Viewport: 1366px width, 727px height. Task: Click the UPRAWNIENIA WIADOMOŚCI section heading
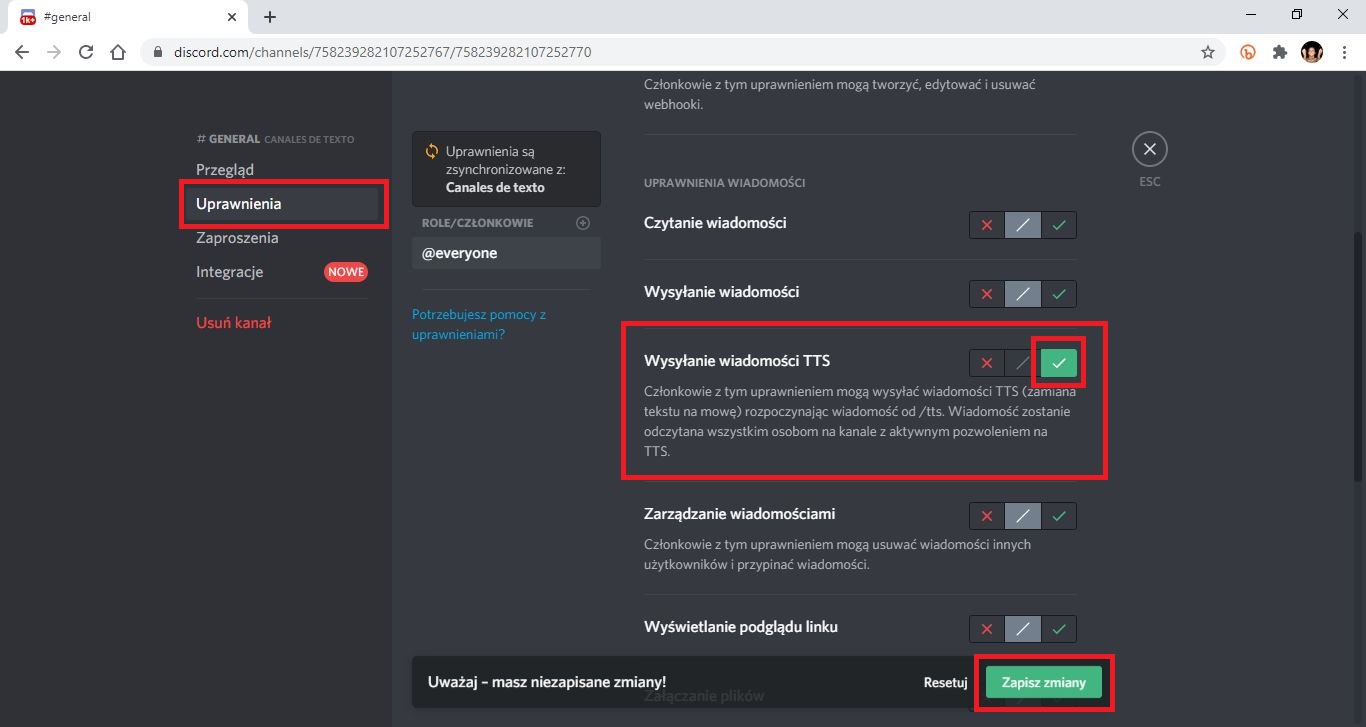tap(724, 183)
